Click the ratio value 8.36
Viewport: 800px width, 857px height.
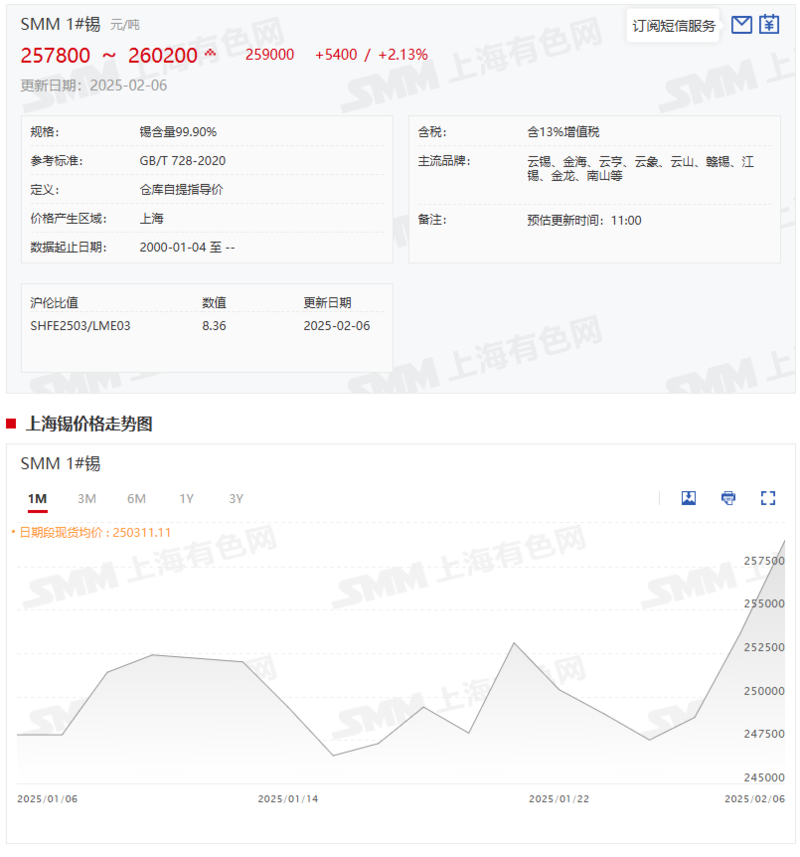(214, 326)
